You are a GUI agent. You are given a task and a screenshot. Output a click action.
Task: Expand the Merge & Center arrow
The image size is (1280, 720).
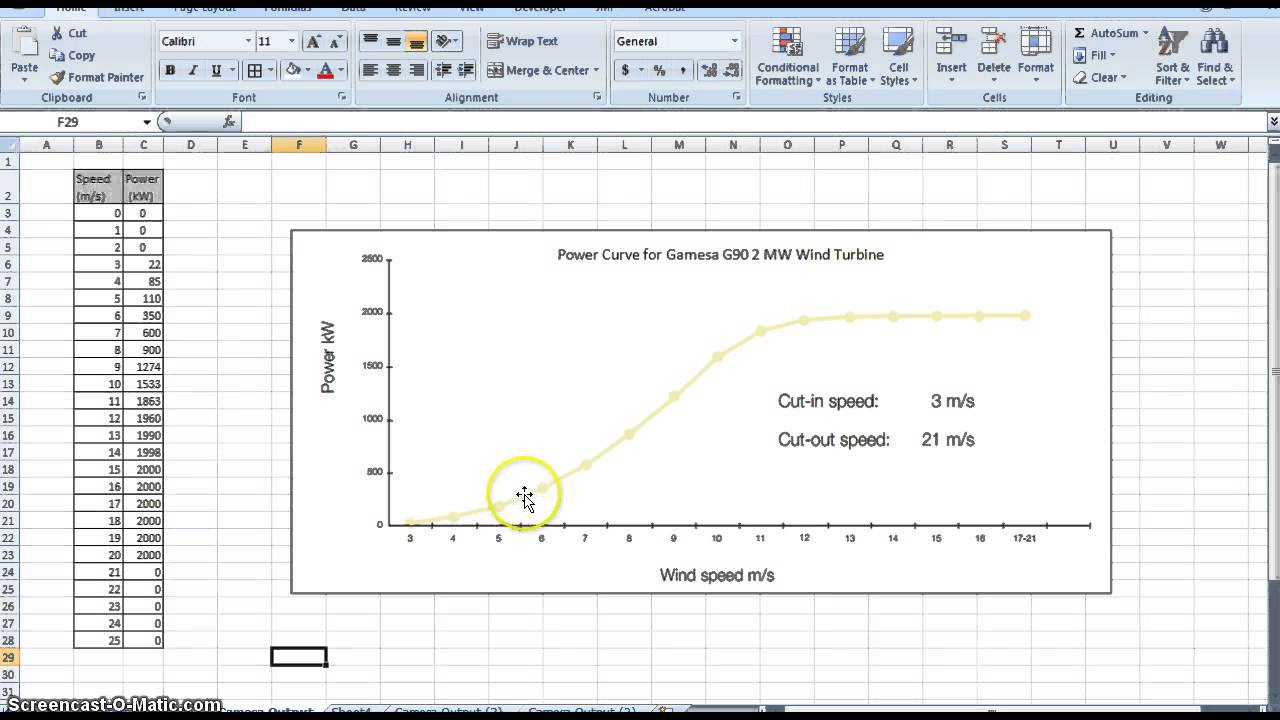(x=596, y=70)
